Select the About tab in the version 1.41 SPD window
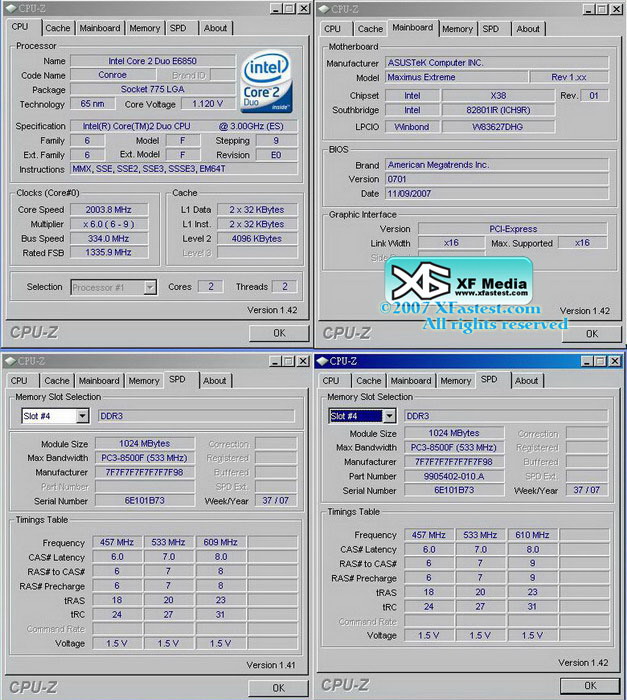 tap(215, 381)
